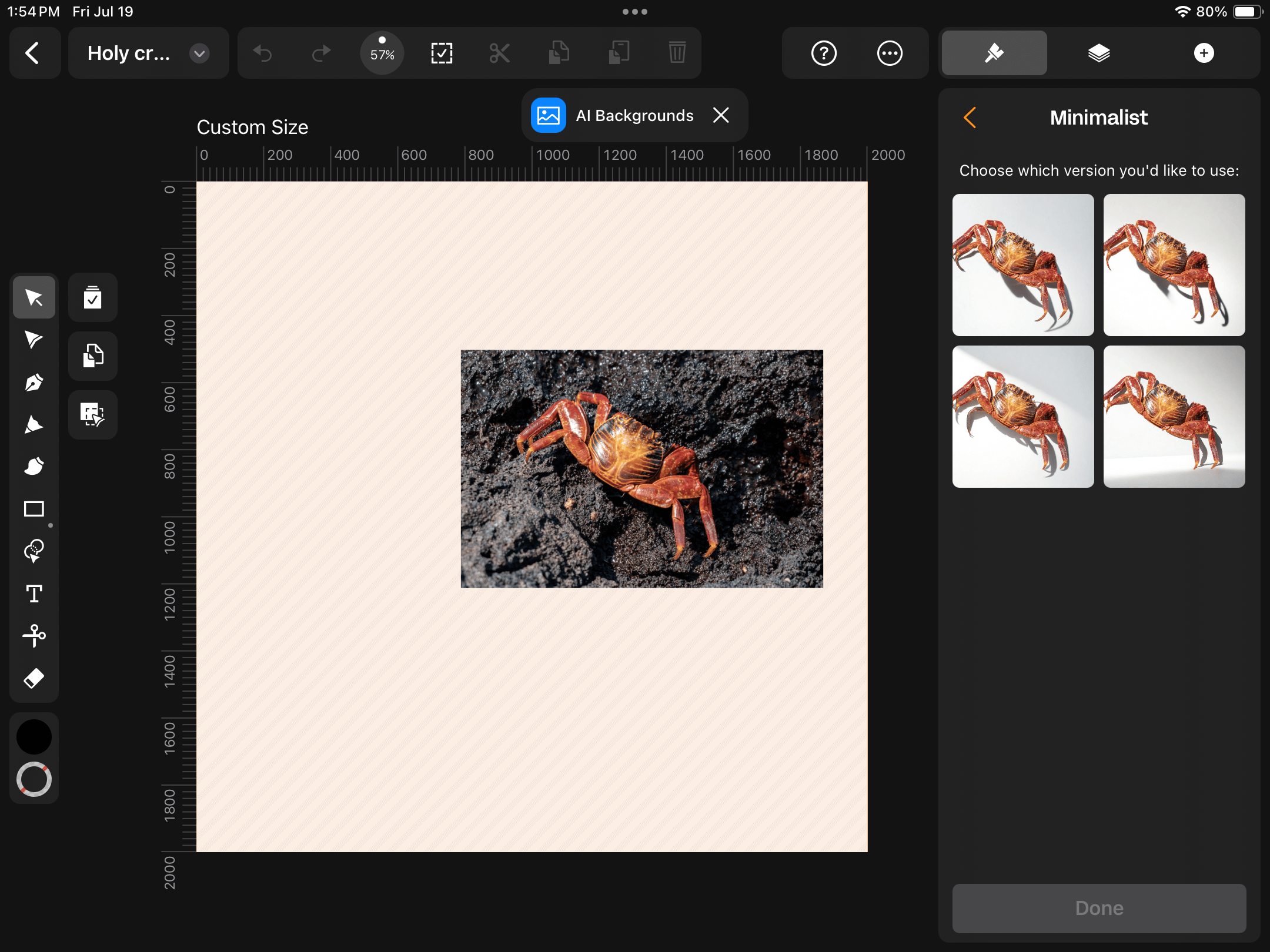This screenshot has height=952, width=1270.
Task: Click the Custom Size artboard label
Action: point(252,127)
